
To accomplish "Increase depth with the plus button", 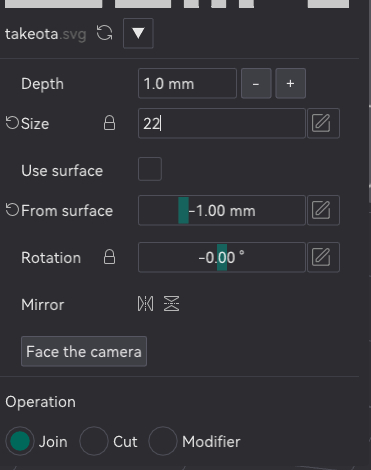I will [290, 83].
